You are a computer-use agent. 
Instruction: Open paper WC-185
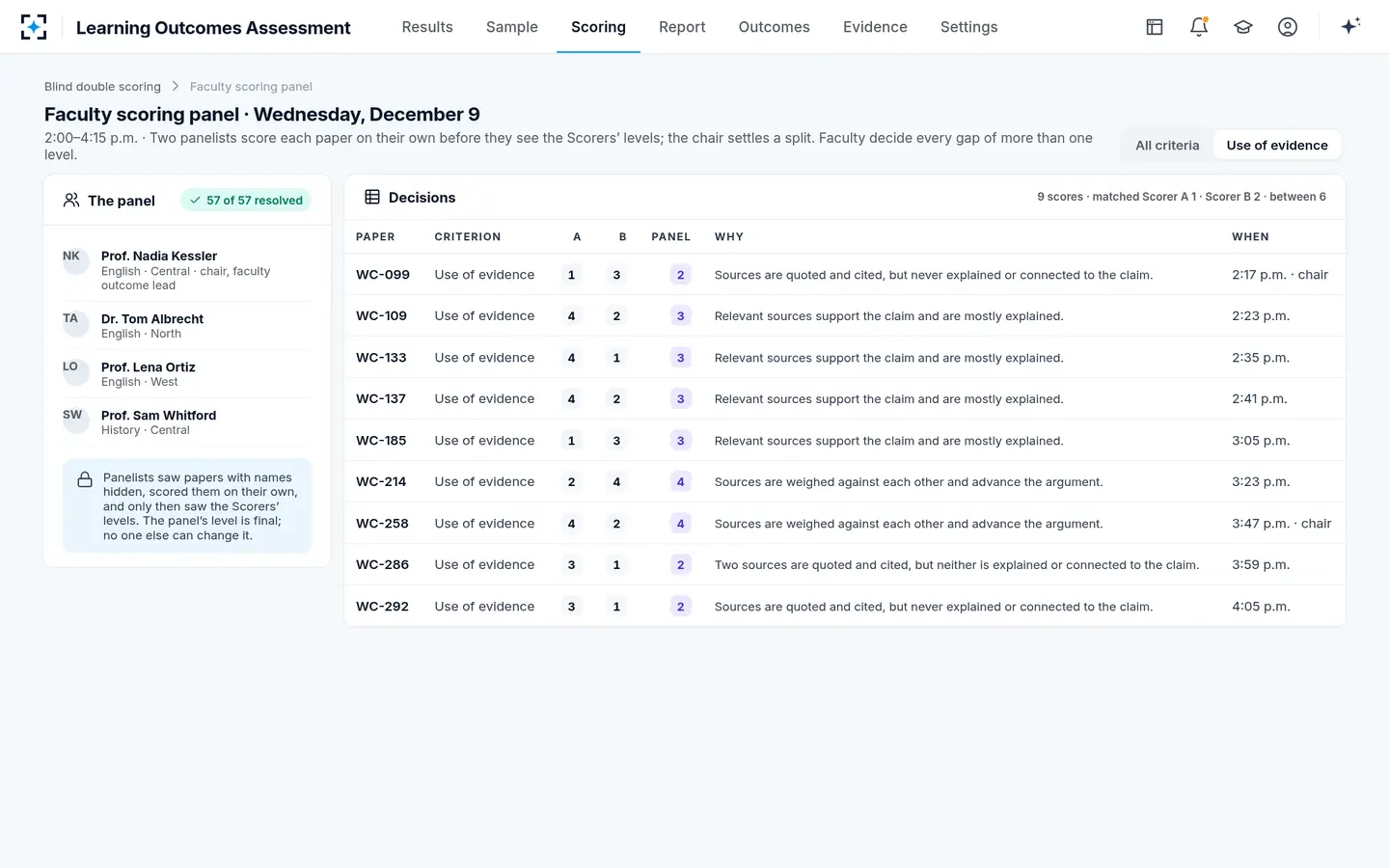[381, 441]
